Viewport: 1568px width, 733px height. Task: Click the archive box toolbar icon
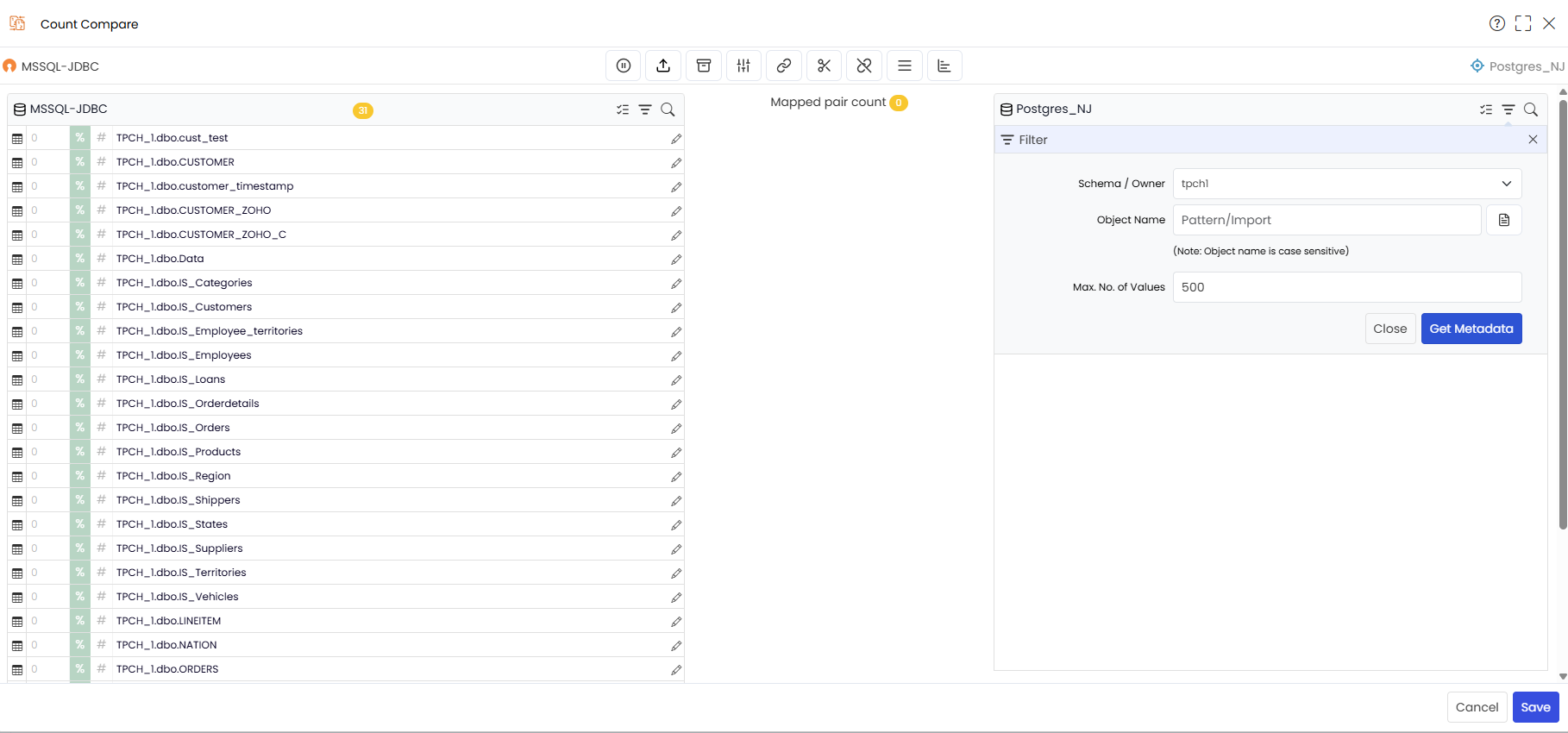tap(704, 66)
